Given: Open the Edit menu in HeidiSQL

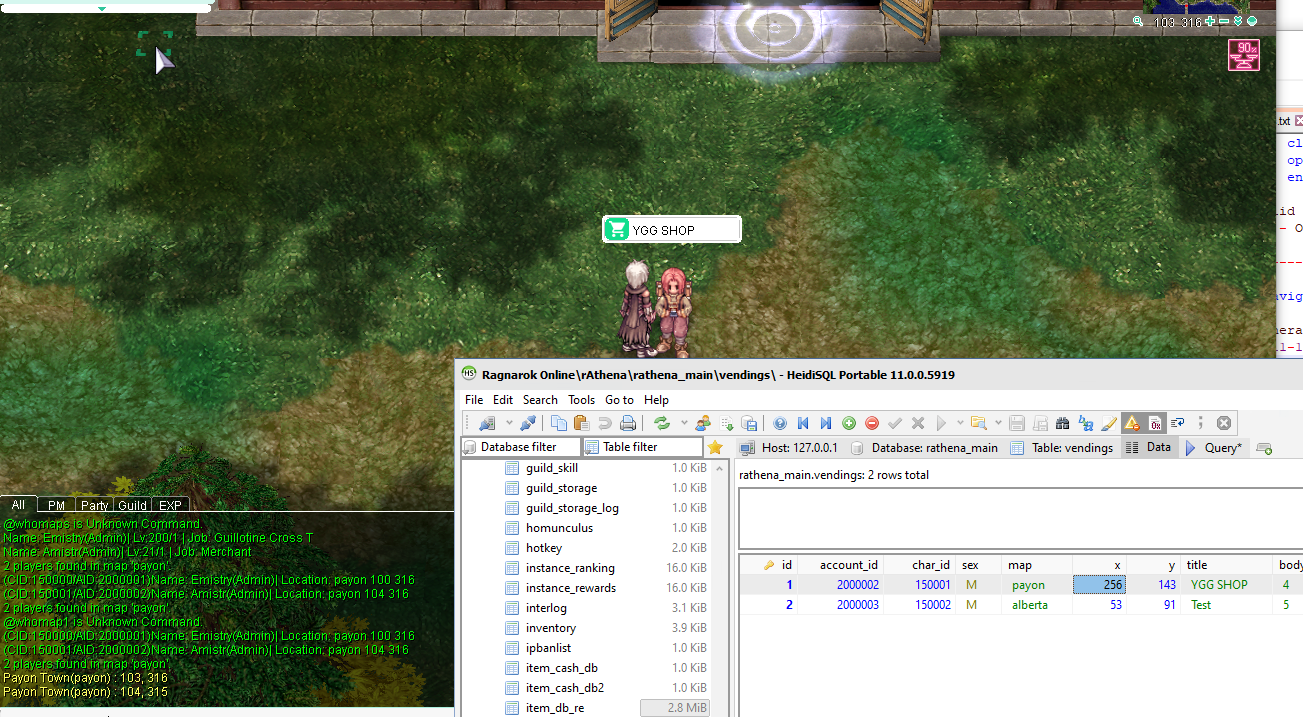Looking at the screenshot, I should 503,400.
